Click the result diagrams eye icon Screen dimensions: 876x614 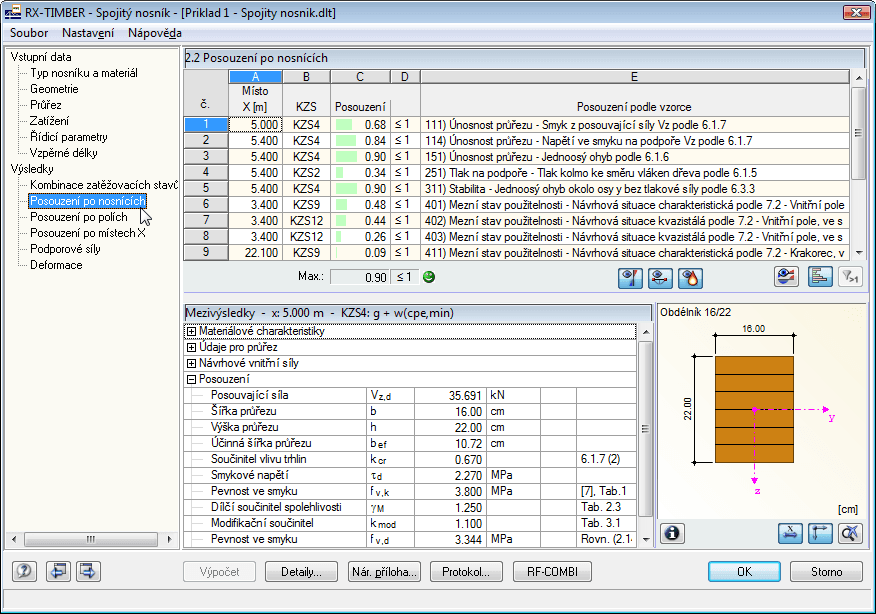786,277
